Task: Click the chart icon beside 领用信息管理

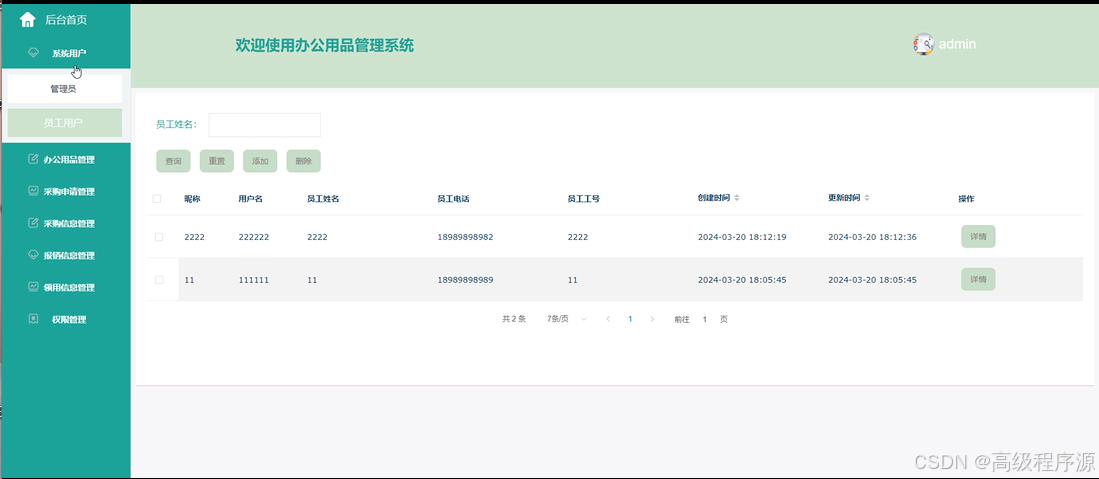Action: point(33,287)
